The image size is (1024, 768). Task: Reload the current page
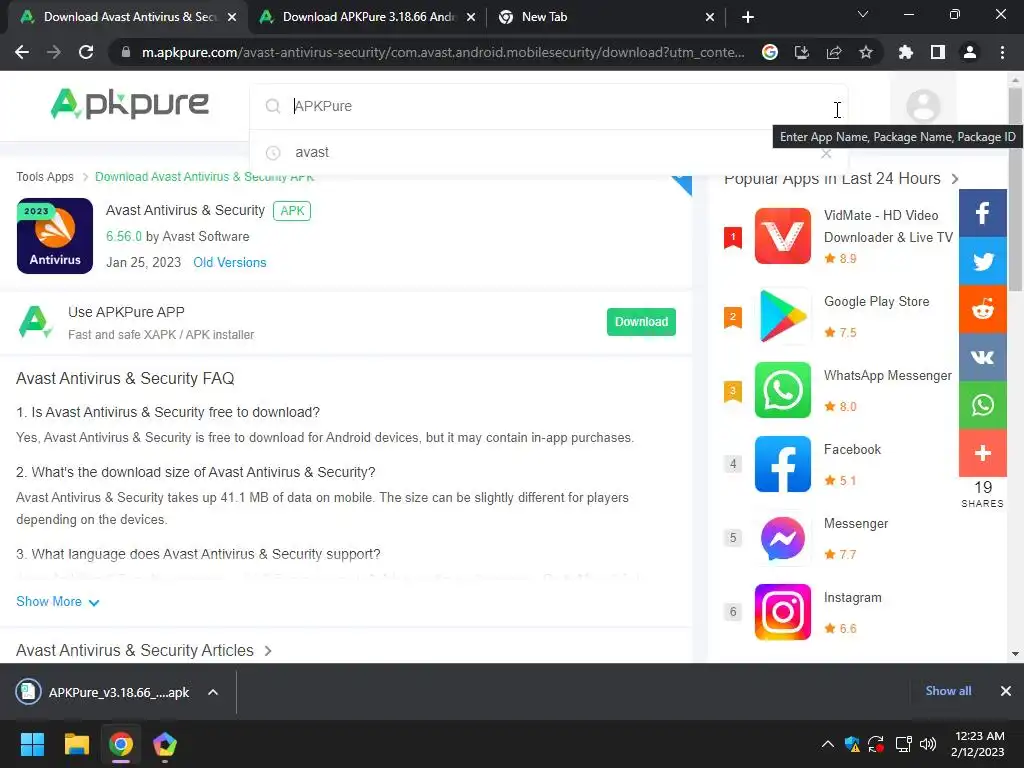[86, 52]
